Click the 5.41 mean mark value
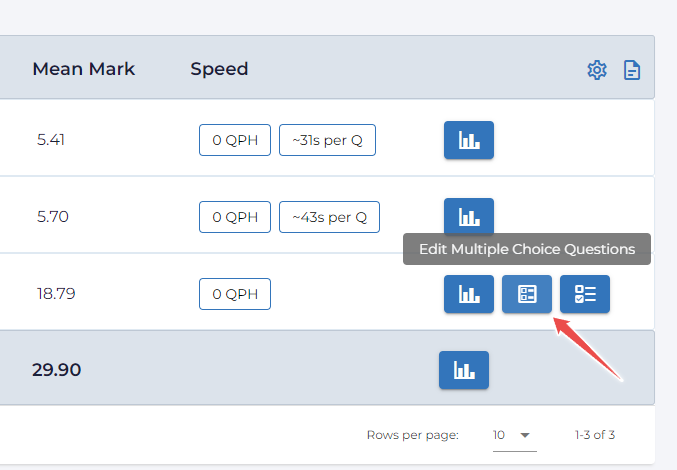This screenshot has height=470, width=677. pyautogui.click(x=51, y=140)
